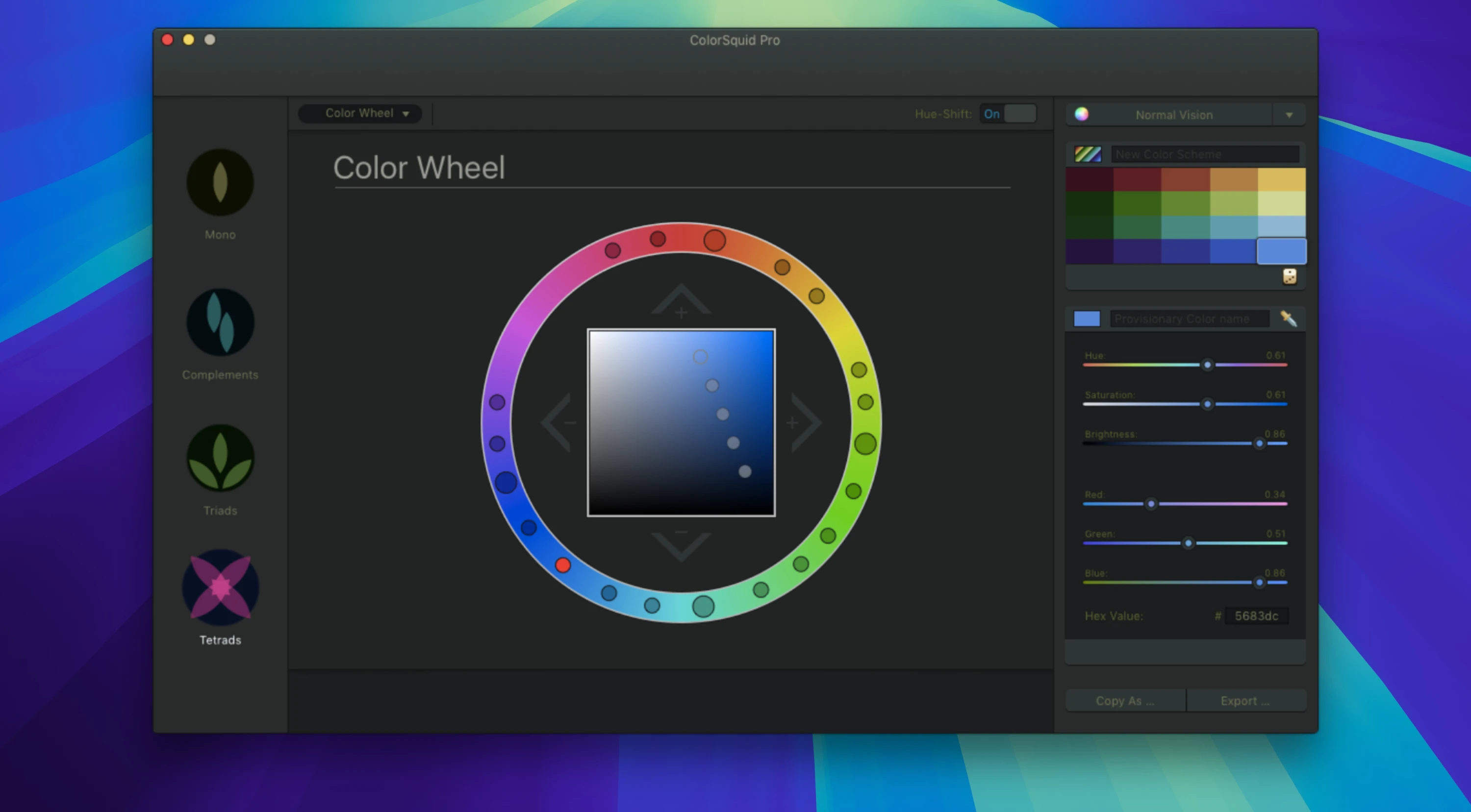The height and width of the screenshot is (812, 1471).
Task: Select the Mono scheme mode
Action: 221,181
